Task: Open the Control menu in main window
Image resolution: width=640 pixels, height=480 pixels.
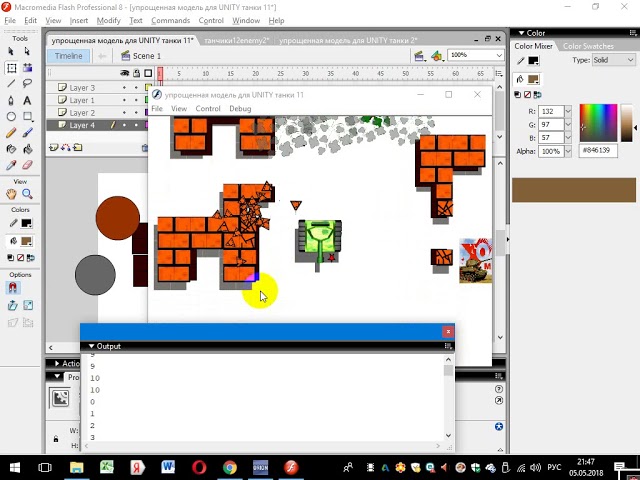Action: (211, 20)
